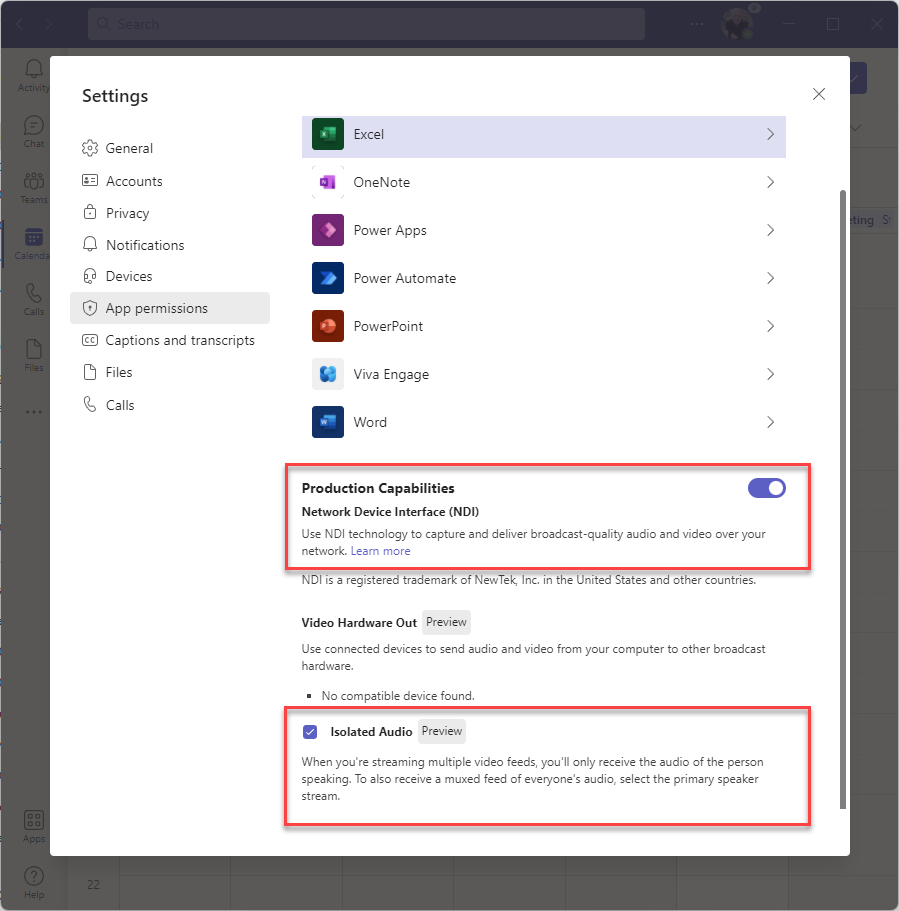Image resolution: width=899 pixels, height=911 pixels.
Task: Click the Viva Engage icon
Action: pyautogui.click(x=328, y=374)
